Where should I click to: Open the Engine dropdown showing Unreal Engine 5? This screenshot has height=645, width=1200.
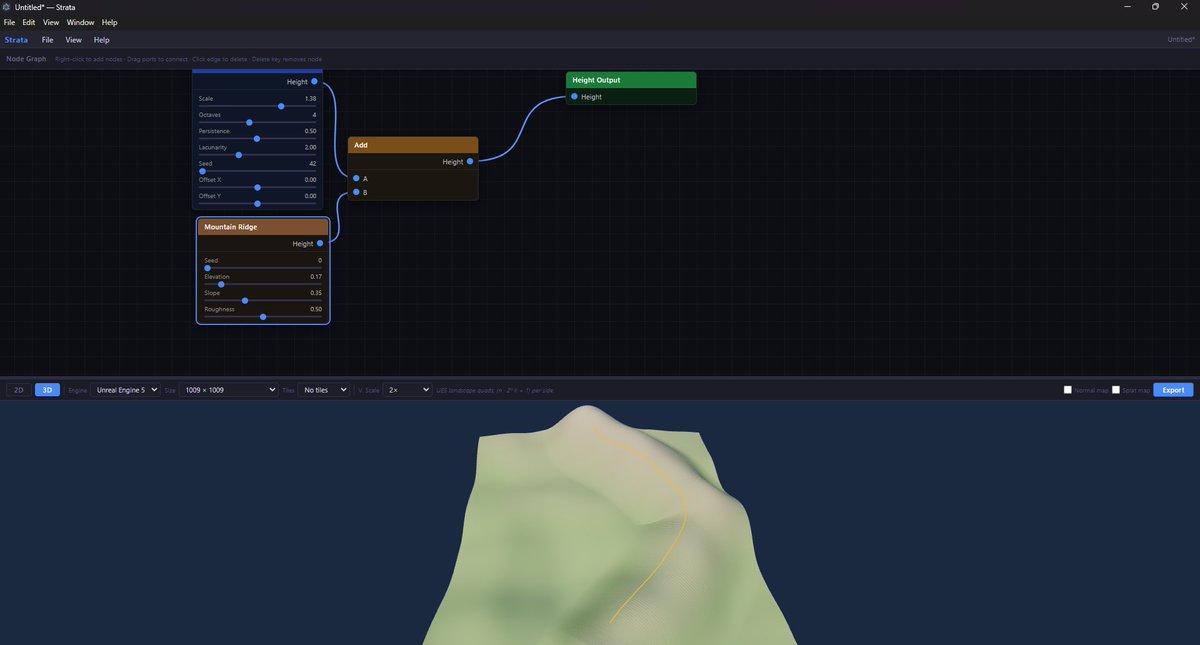tap(125, 390)
